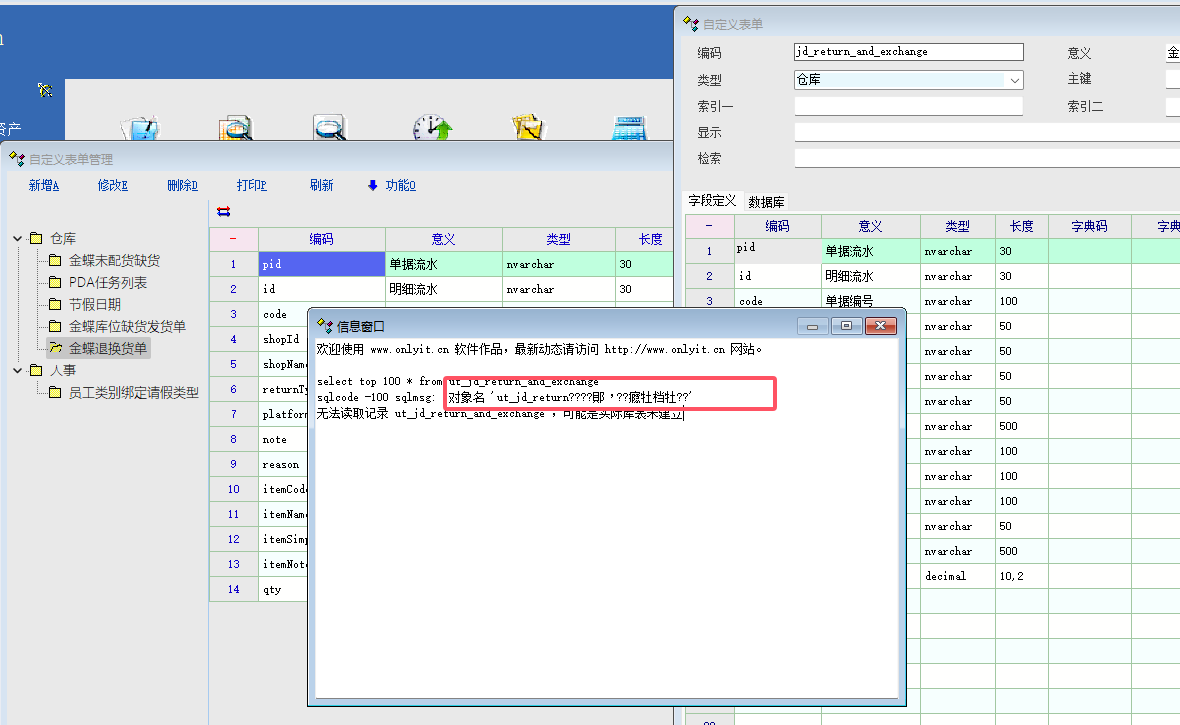Select the PDA任务列表 tree item
The image size is (1180, 725).
pos(107,282)
